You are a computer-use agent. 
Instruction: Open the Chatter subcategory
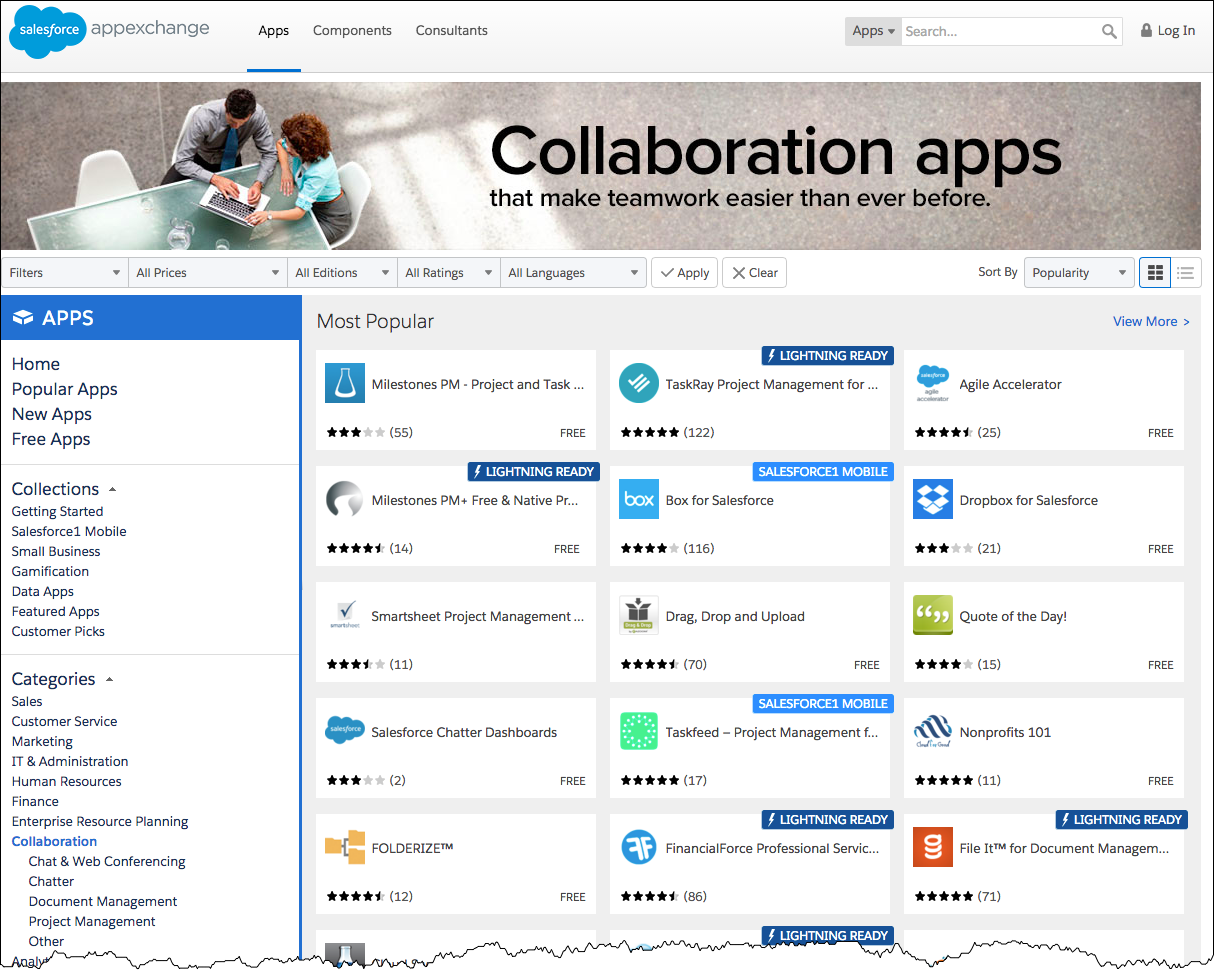51,881
